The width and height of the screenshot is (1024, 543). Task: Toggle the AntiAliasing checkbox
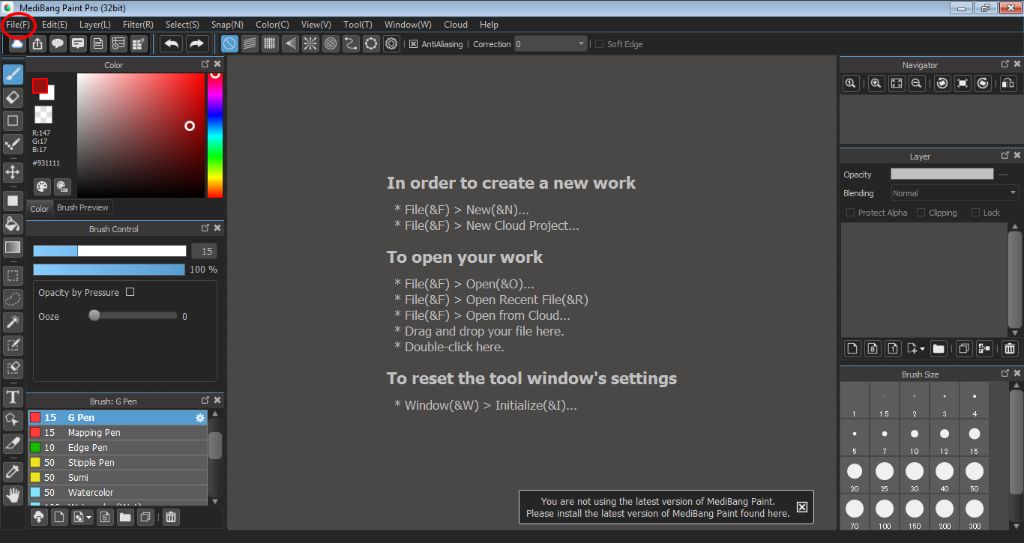click(413, 44)
